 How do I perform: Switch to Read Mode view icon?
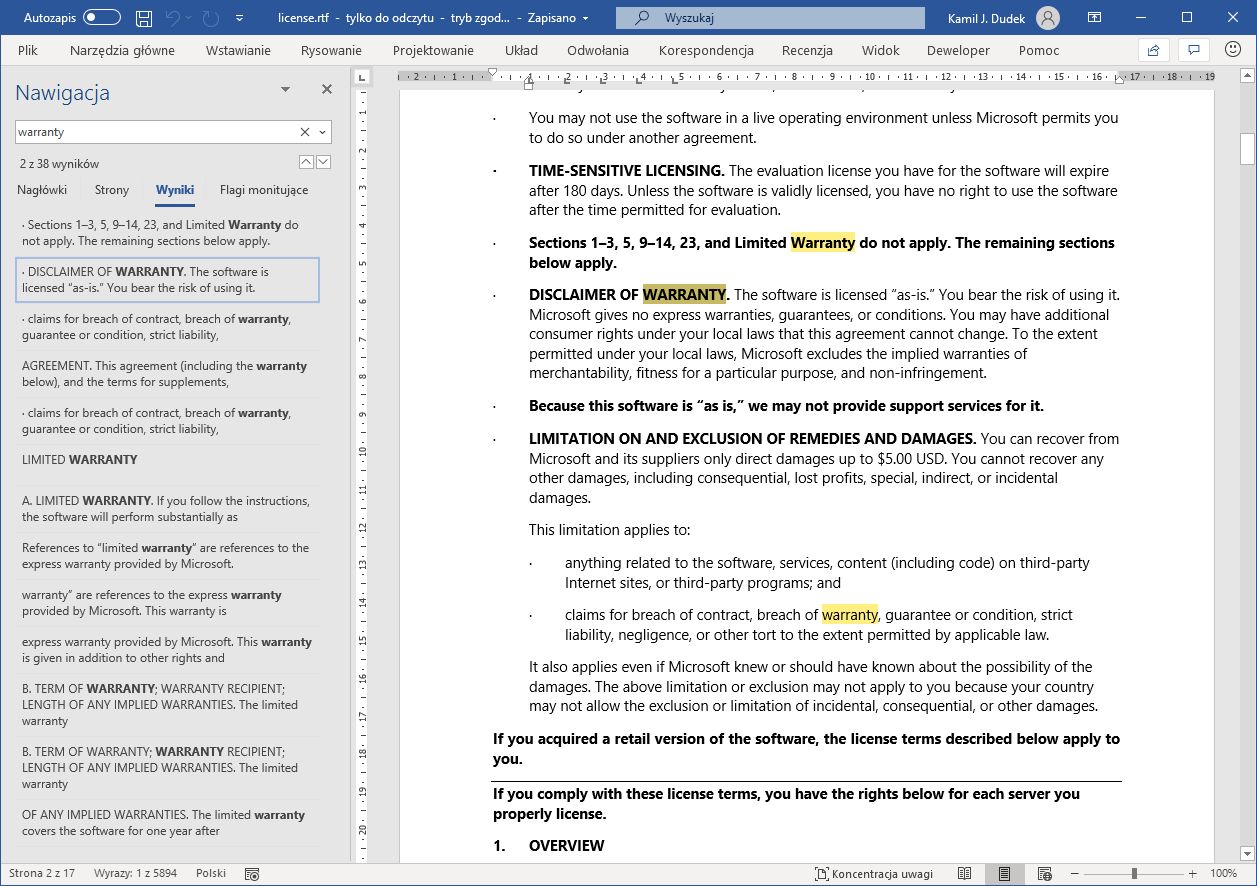pyautogui.click(x=965, y=873)
